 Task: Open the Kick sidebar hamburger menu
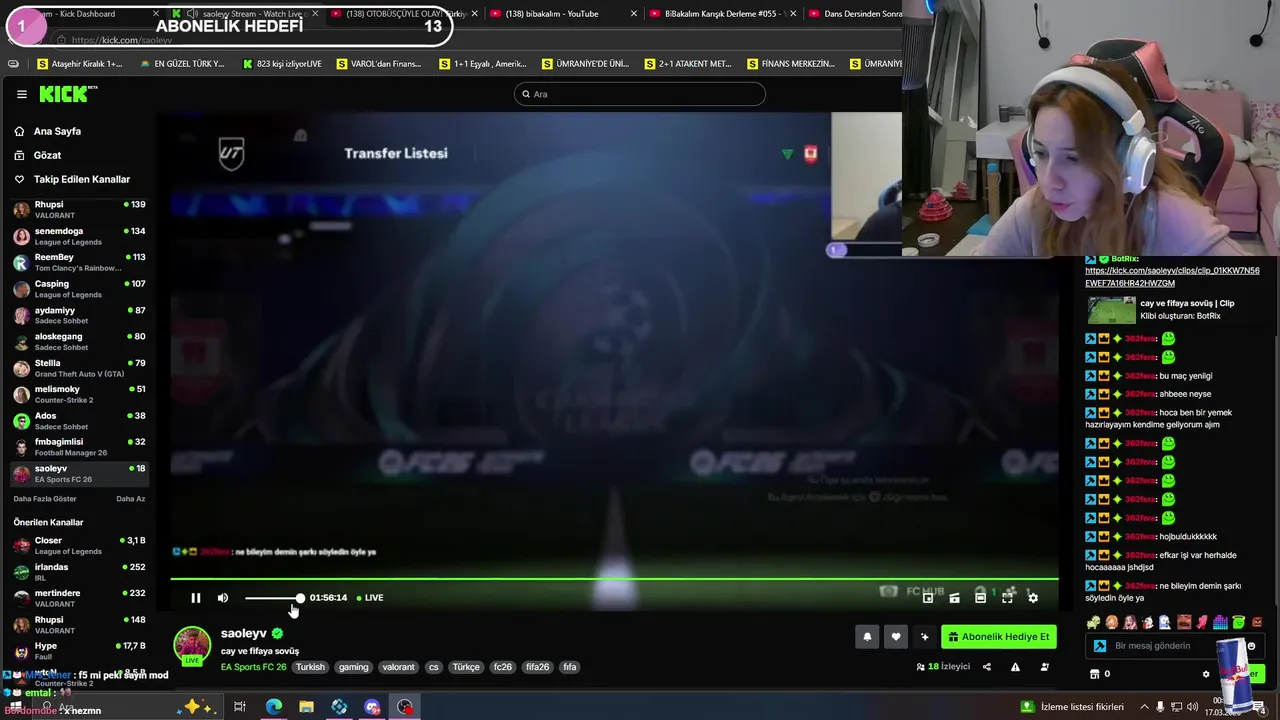tap(21, 94)
